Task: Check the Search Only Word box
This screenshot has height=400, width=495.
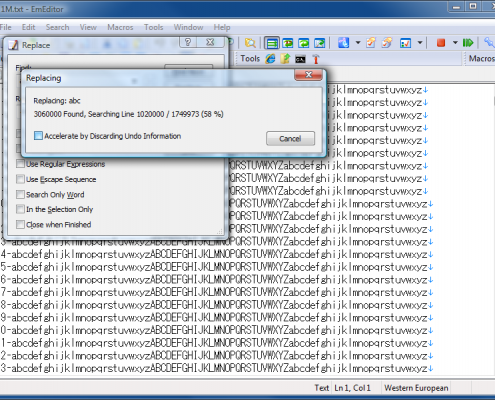Action: click(x=20, y=195)
